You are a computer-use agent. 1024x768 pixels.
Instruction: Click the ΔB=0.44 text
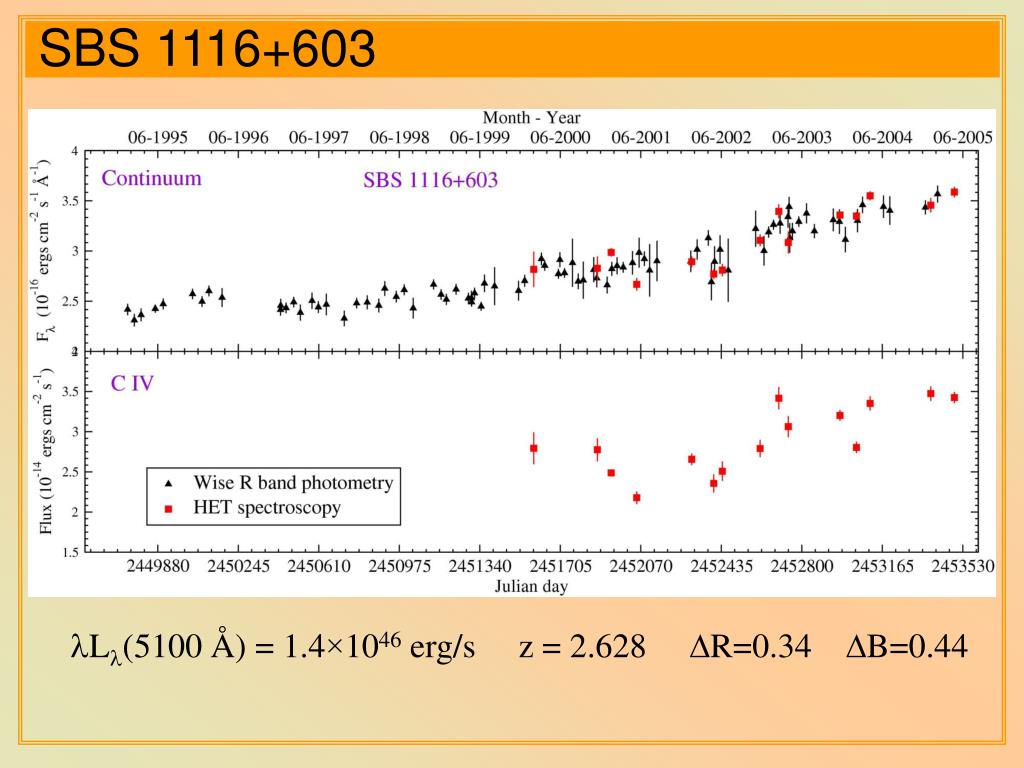pyautogui.click(x=907, y=647)
